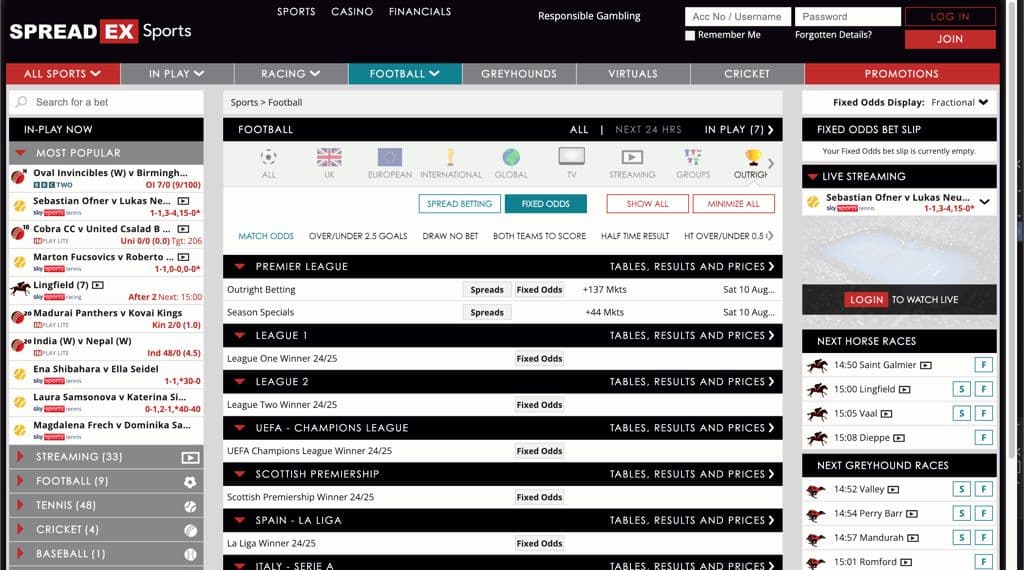Click cricket ball icon in Cricket (4) row
Screen dimensions: 1024x570
[x=190, y=530]
